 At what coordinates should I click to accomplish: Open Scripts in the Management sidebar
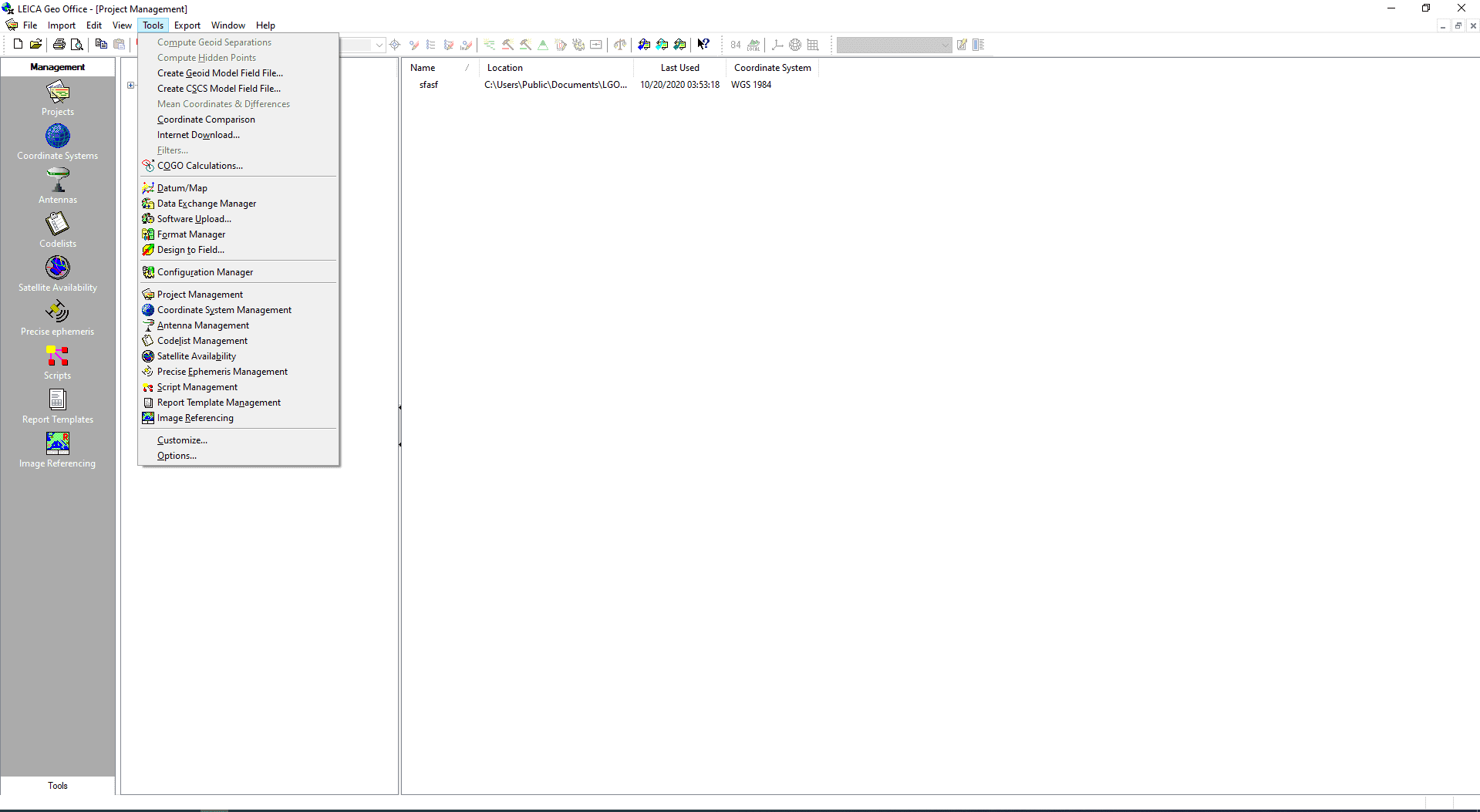(58, 362)
